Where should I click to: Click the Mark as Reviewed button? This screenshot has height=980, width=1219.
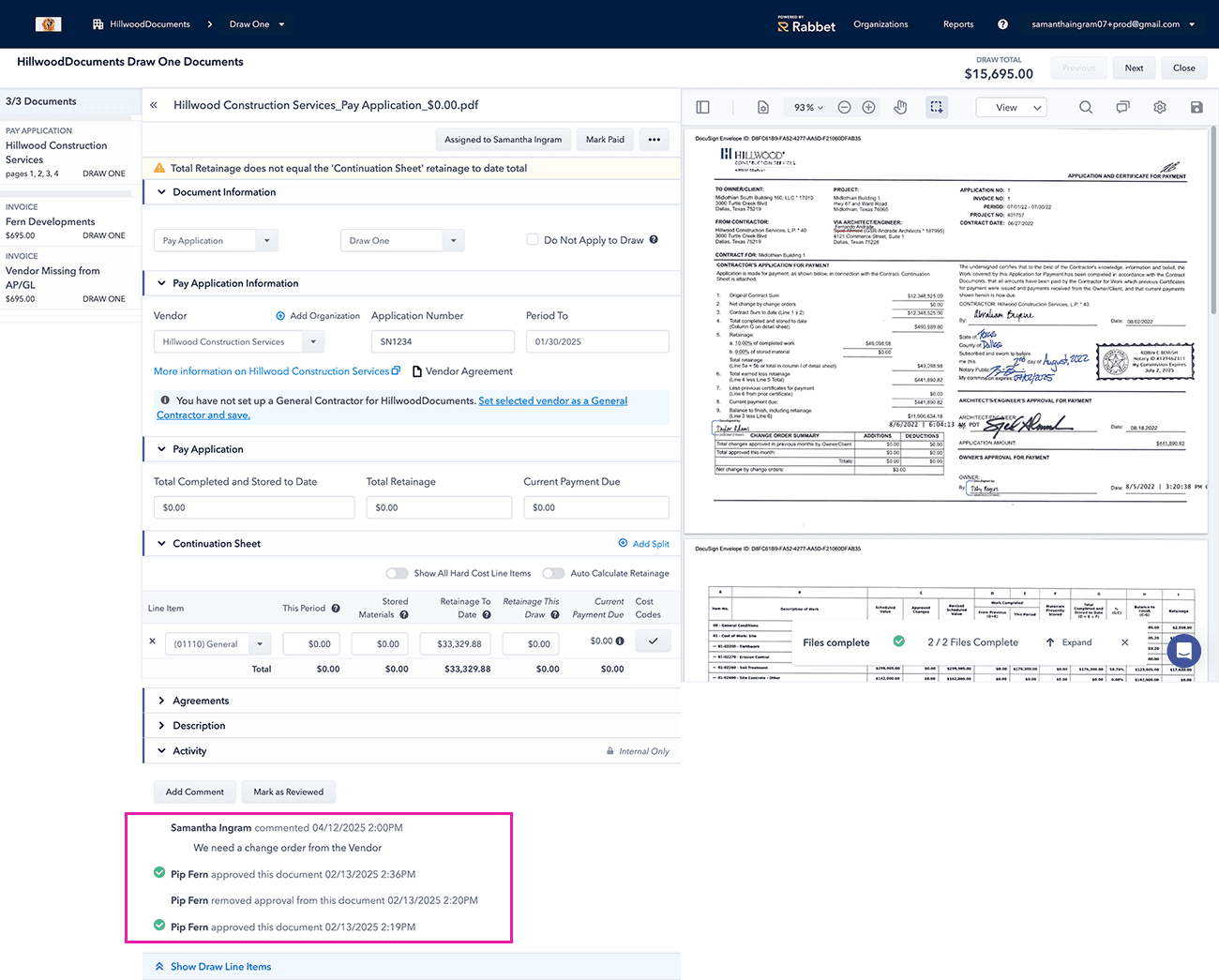click(289, 792)
